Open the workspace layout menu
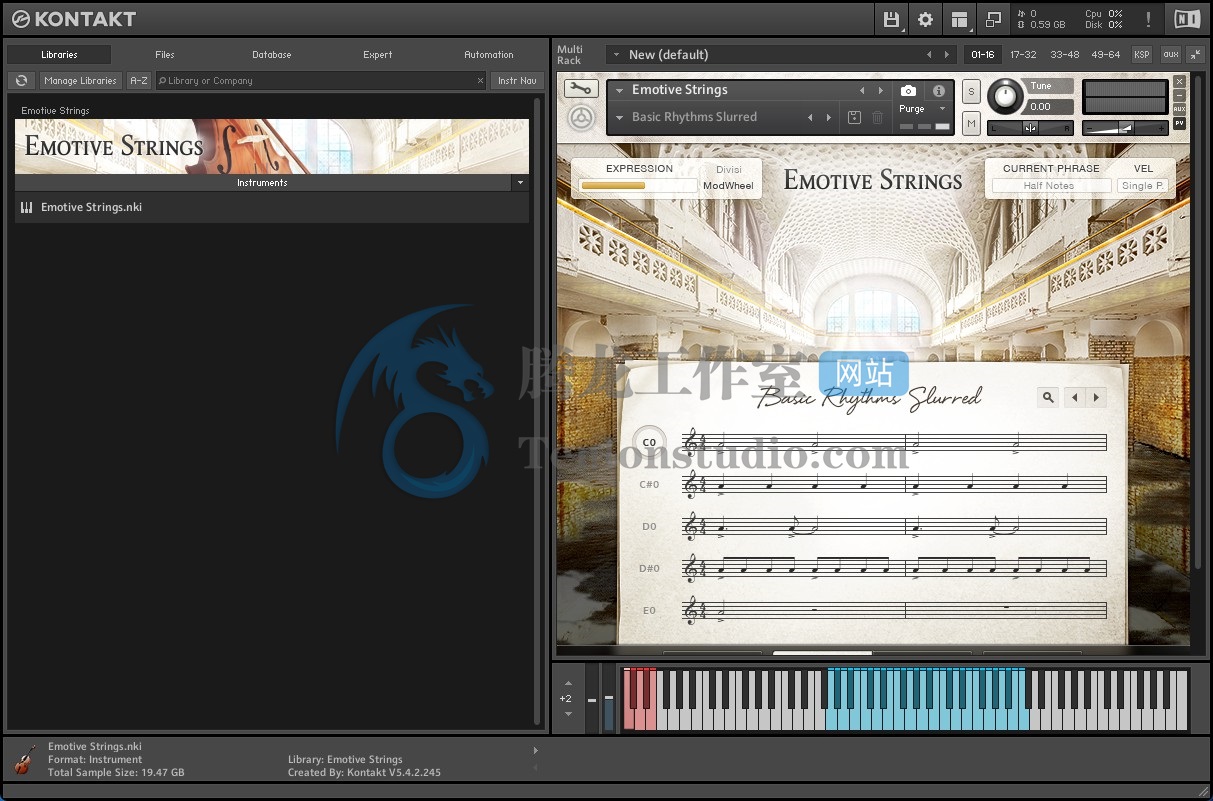This screenshot has height=801, width=1213. click(x=960, y=19)
